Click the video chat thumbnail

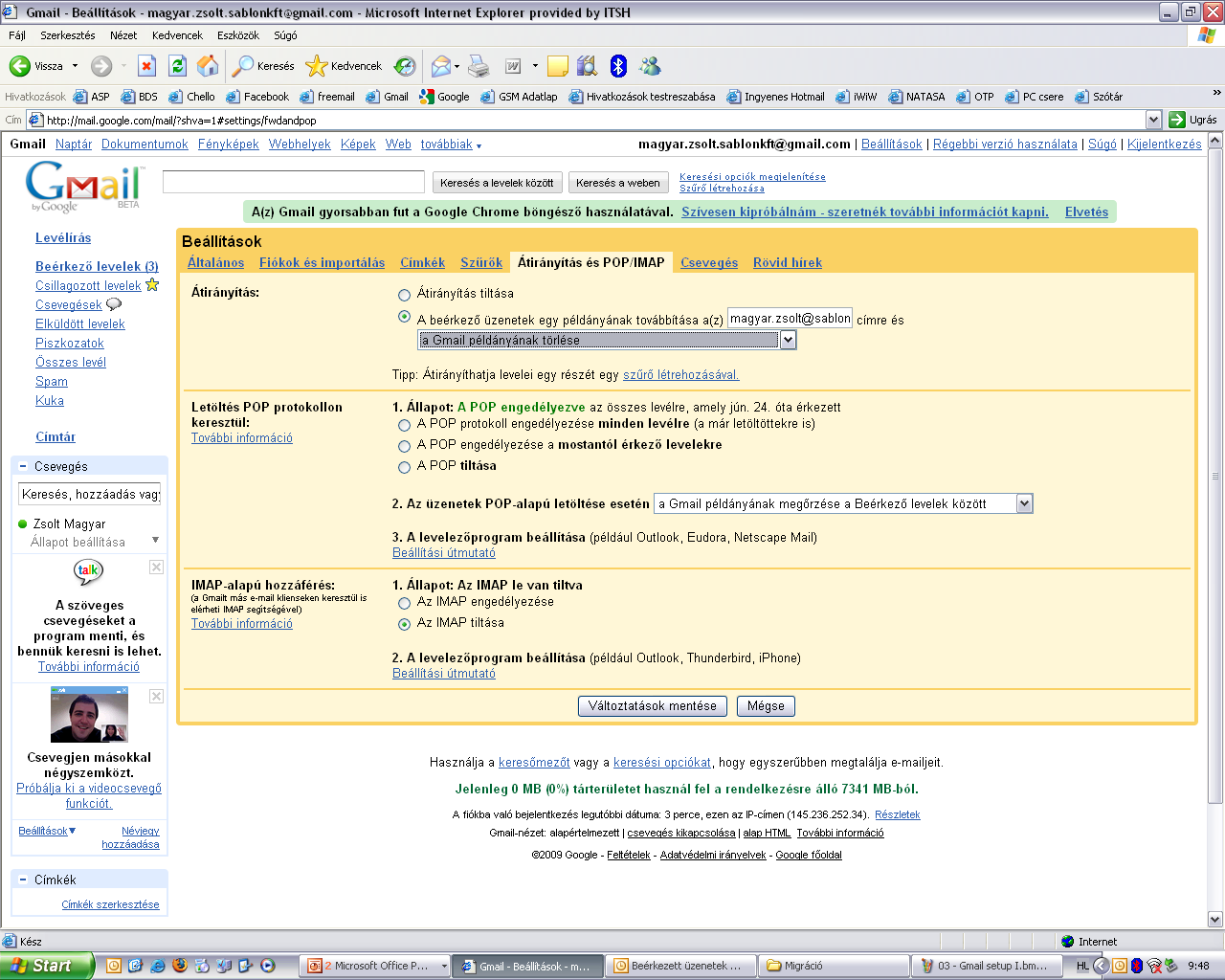click(x=89, y=714)
